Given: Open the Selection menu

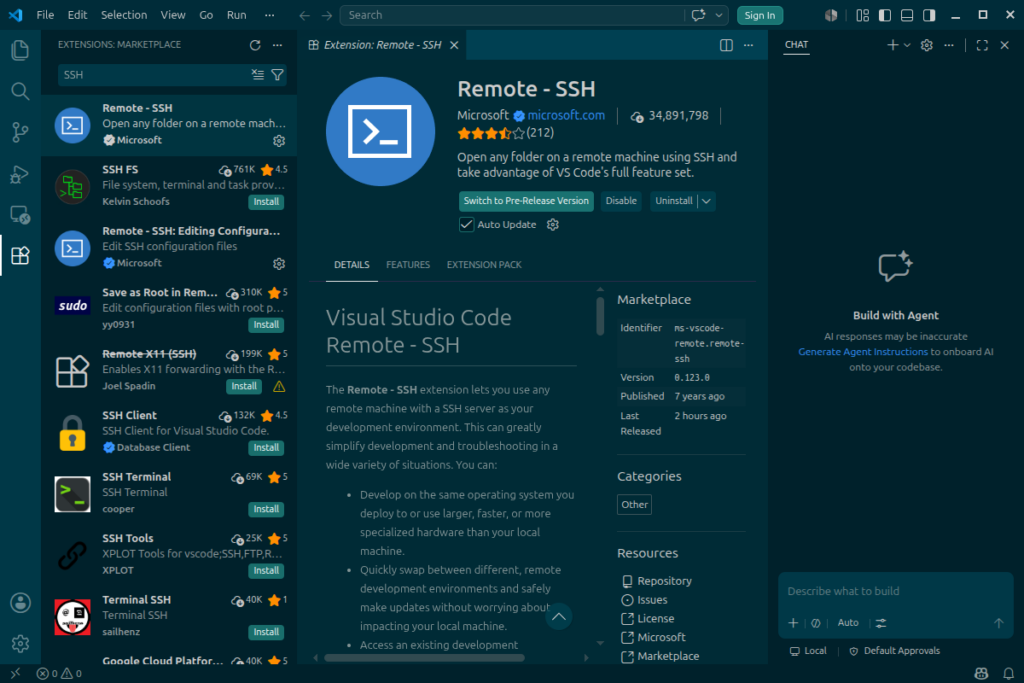Looking at the screenshot, I should coord(124,15).
